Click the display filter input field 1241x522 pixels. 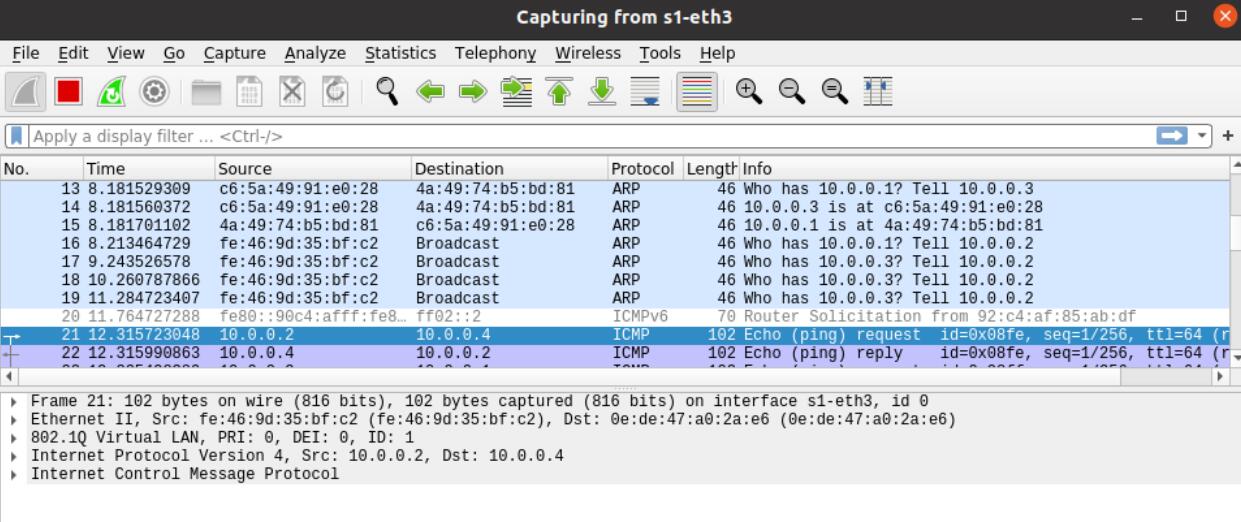(x=590, y=136)
